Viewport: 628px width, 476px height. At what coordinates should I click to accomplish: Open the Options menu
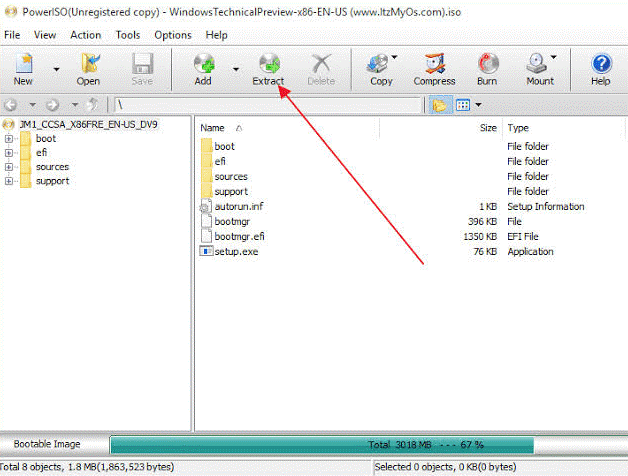tap(173, 35)
